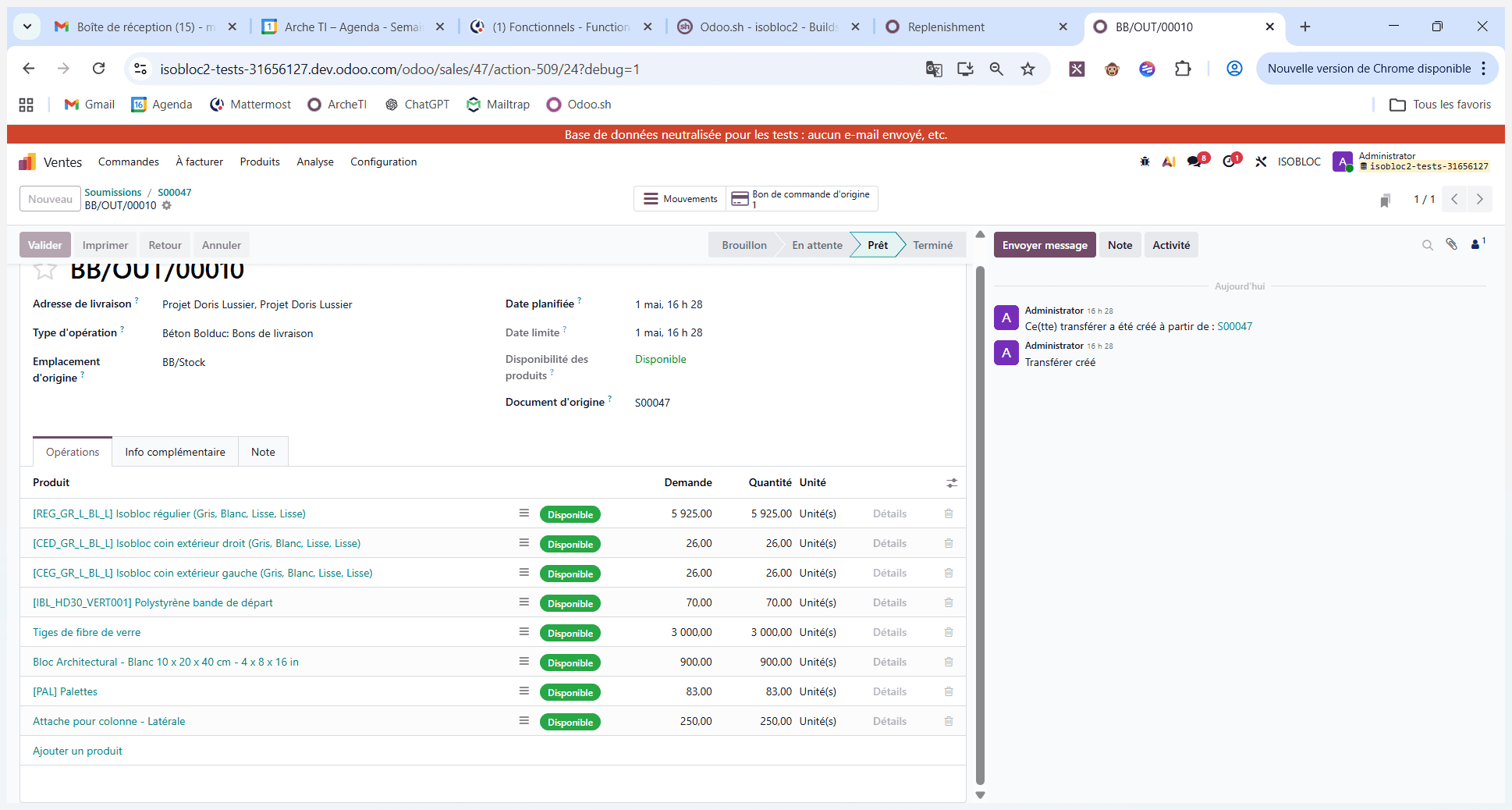
Task: Click the Valider button
Action: coord(45,245)
